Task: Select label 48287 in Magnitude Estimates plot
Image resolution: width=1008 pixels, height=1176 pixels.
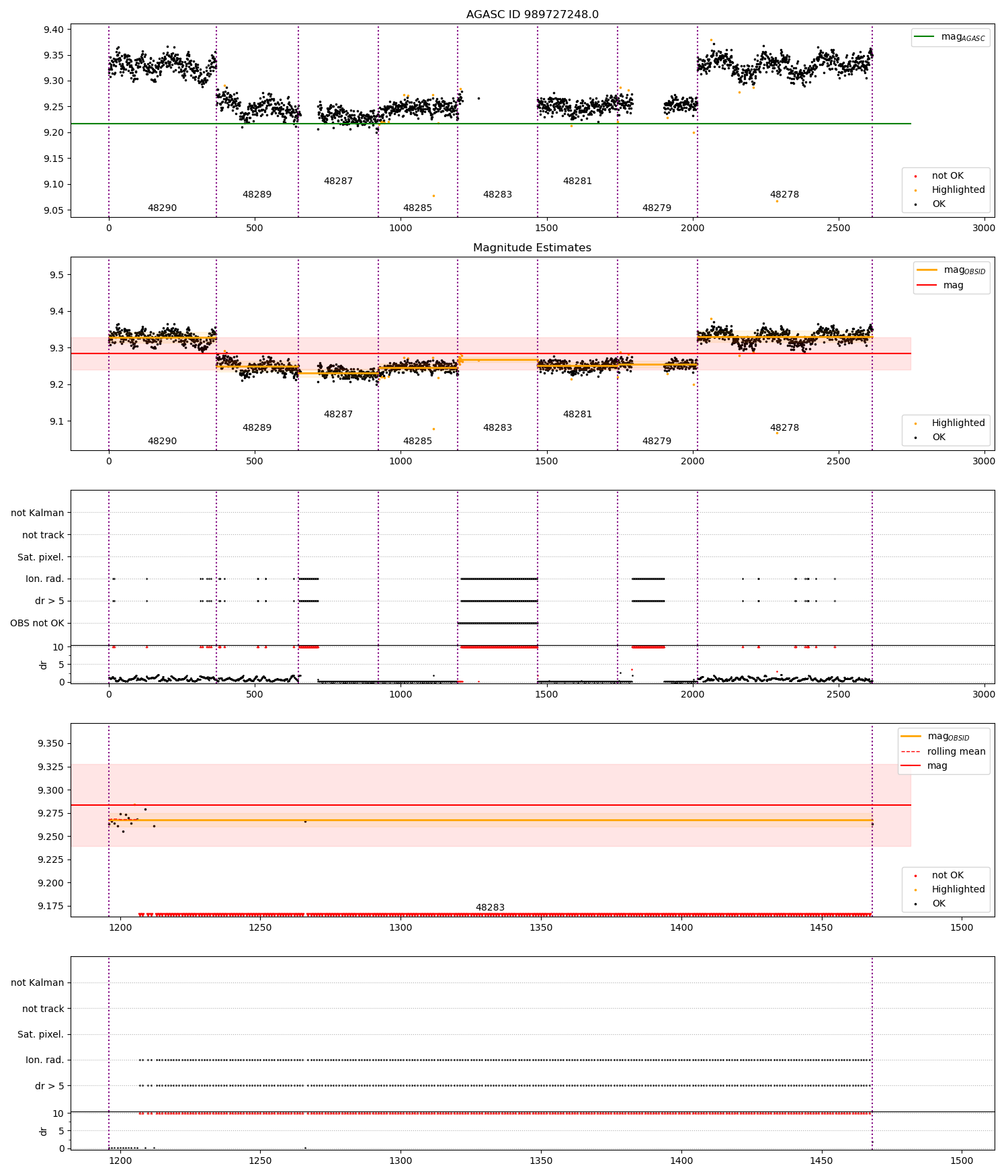Action: point(338,415)
